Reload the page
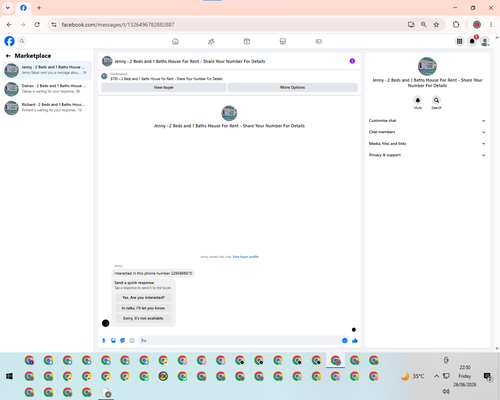This screenshot has width=500, height=400. coord(37,25)
